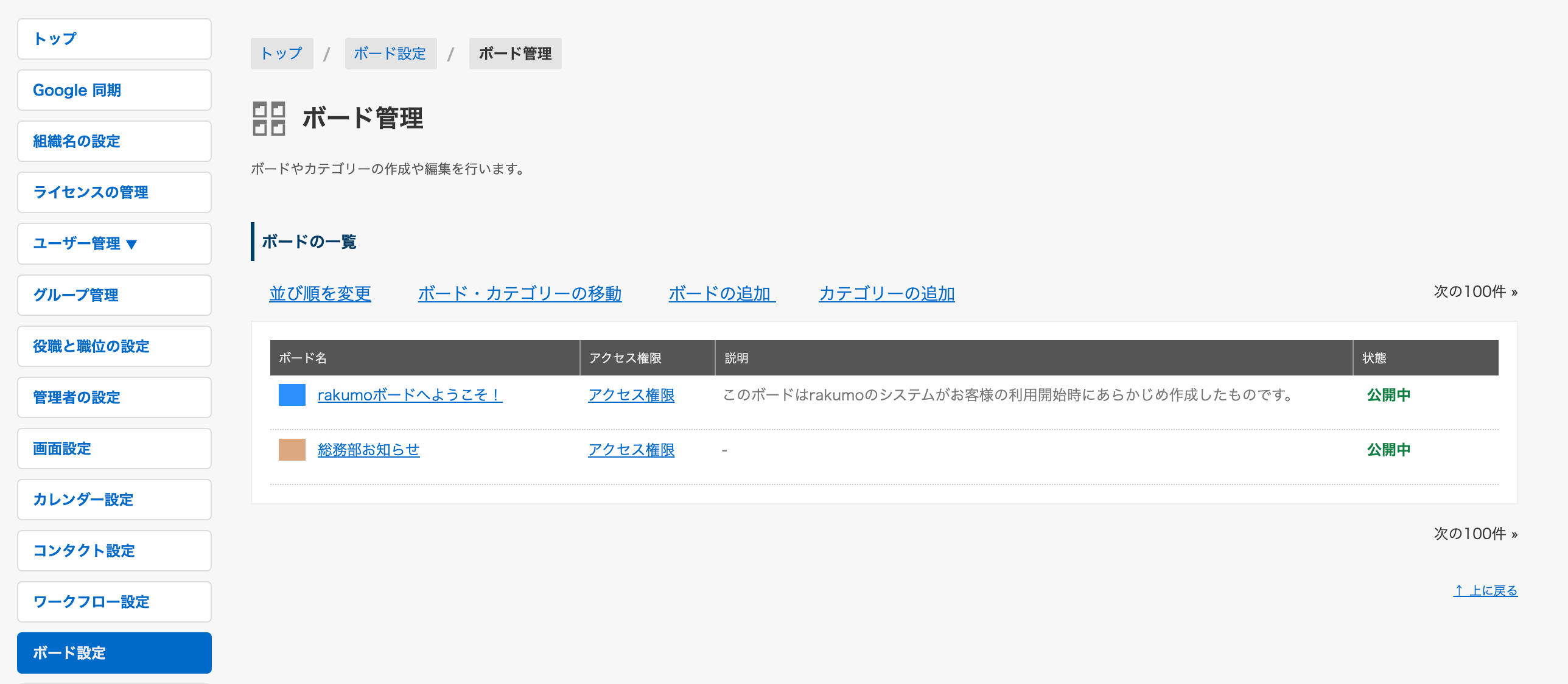Open ワークフロー設定 sidebar item
The height and width of the screenshot is (684, 1568).
click(114, 602)
